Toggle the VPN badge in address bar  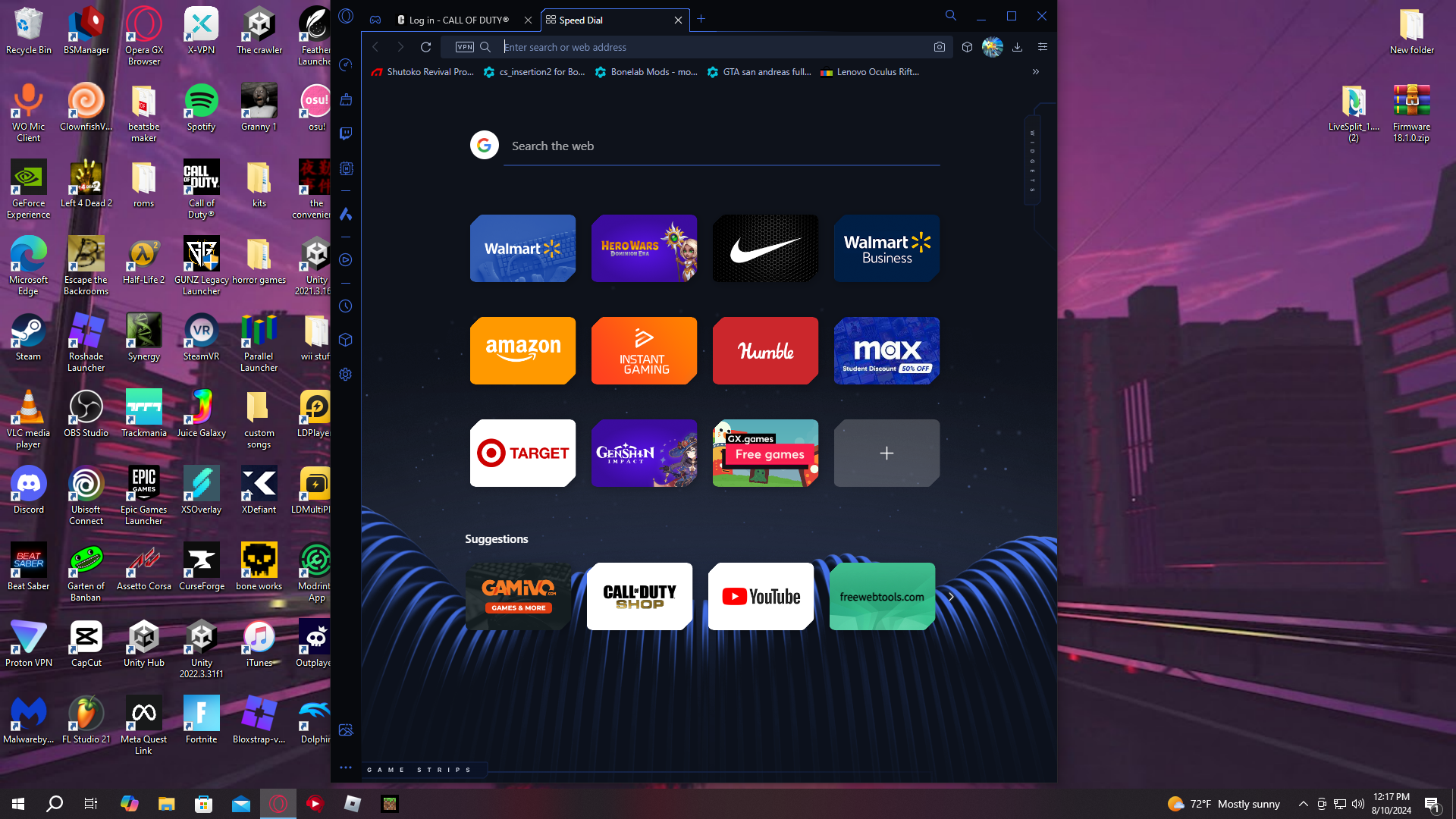pos(464,47)
